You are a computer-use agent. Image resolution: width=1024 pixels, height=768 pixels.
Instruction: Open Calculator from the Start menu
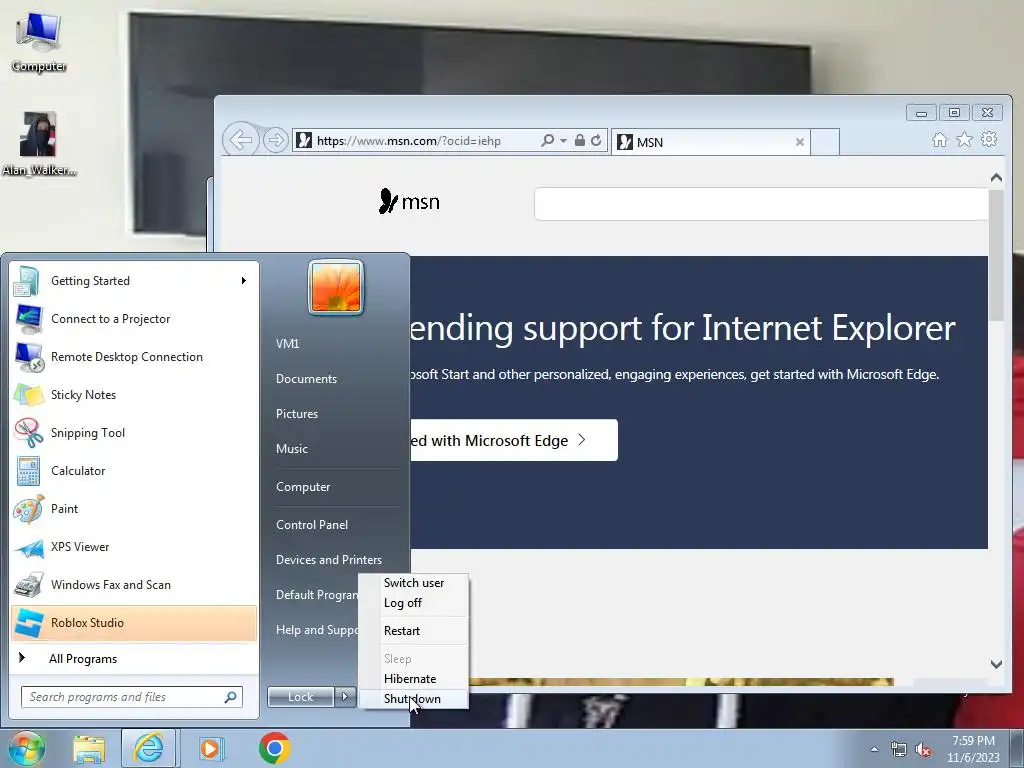click(134, 470)
